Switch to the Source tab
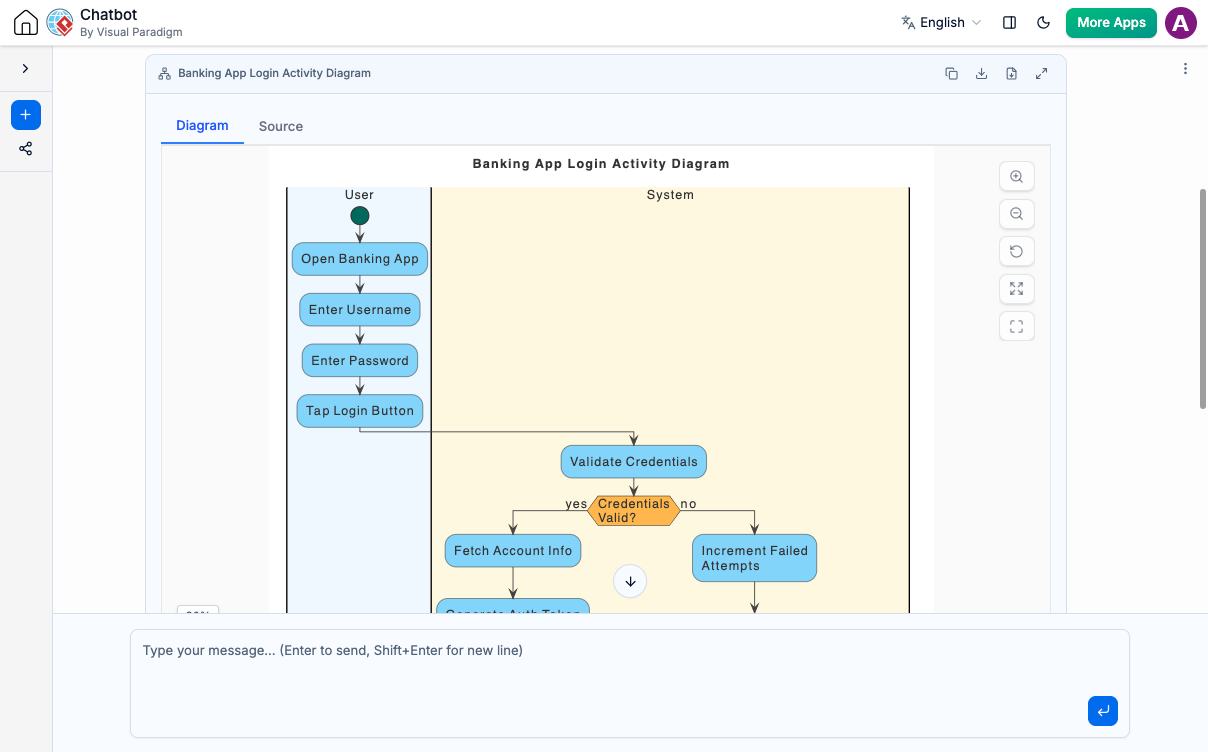The height and width of the screenshot is (752, 1208). tap(281, 126)
